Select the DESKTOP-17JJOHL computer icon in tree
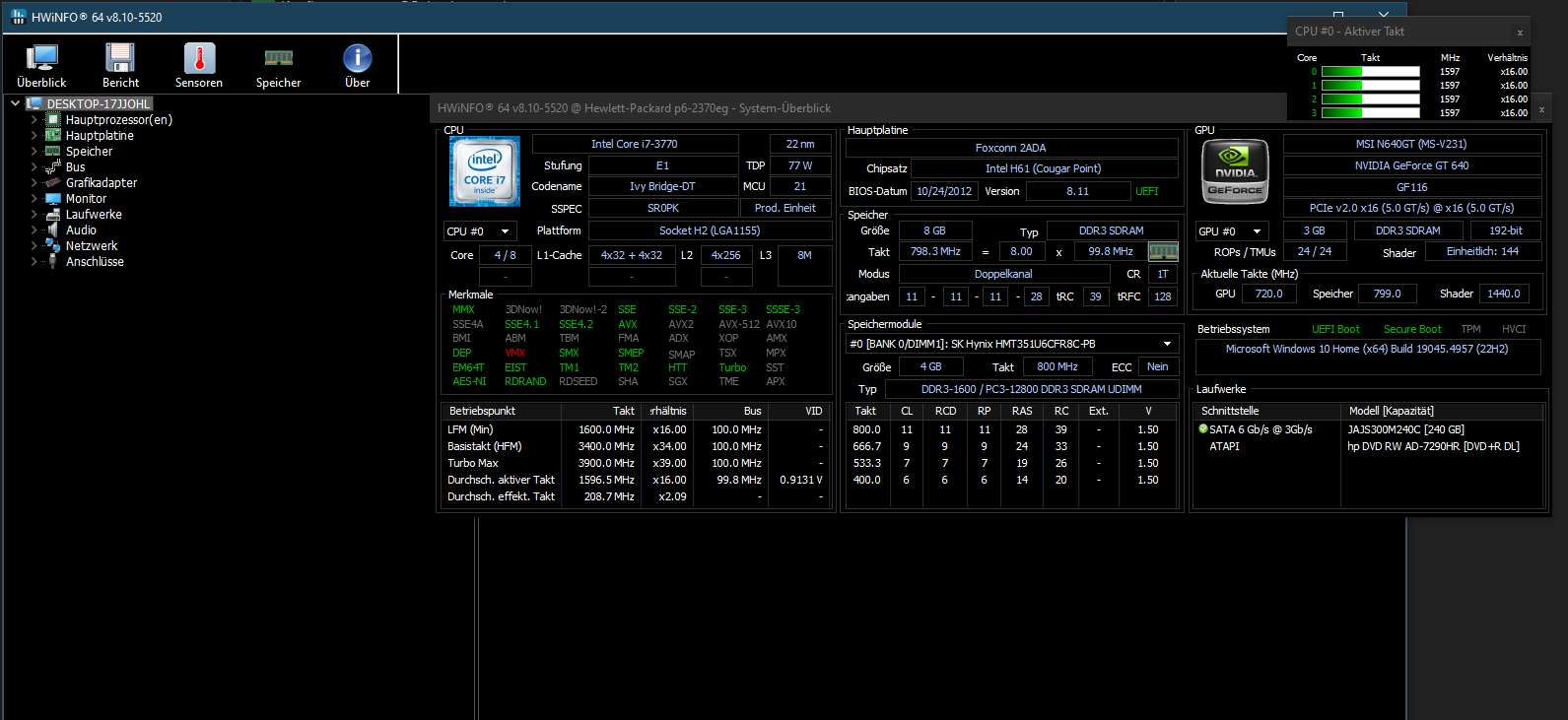 coord(34,103)
